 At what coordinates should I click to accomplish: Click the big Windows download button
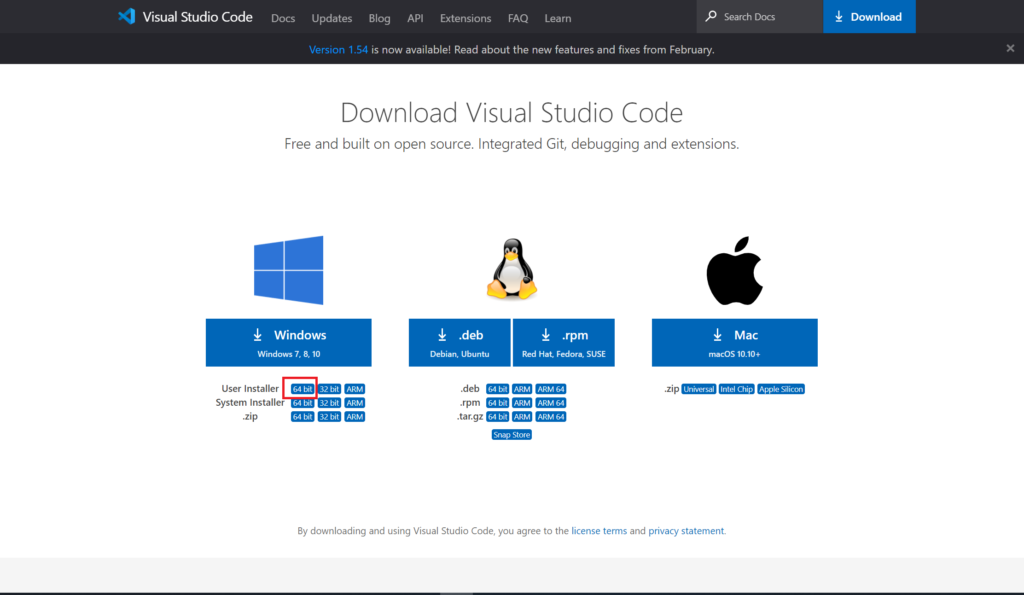click(x=289, y=342)
